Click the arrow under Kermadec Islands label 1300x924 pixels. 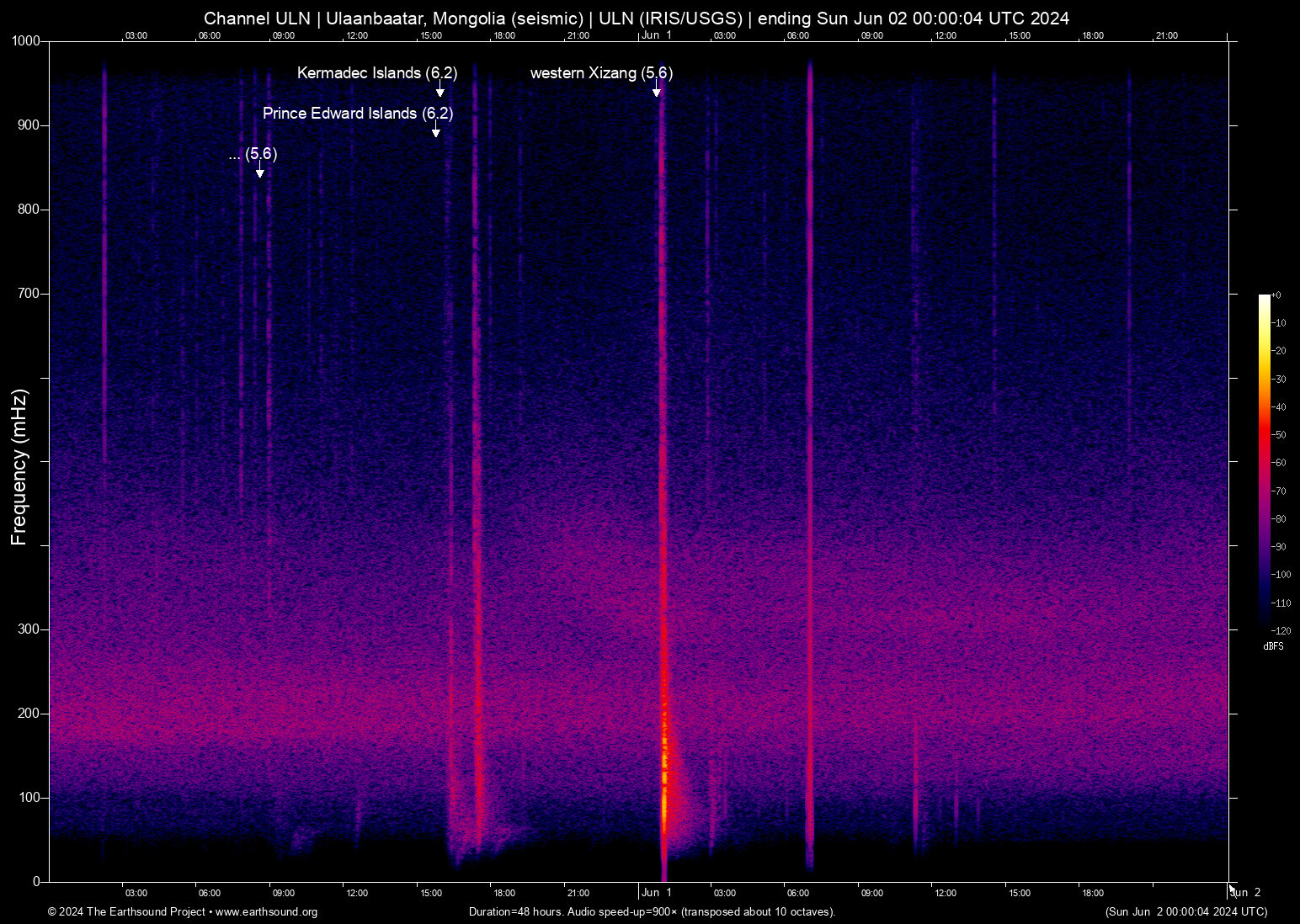click(x=440, y=90)
